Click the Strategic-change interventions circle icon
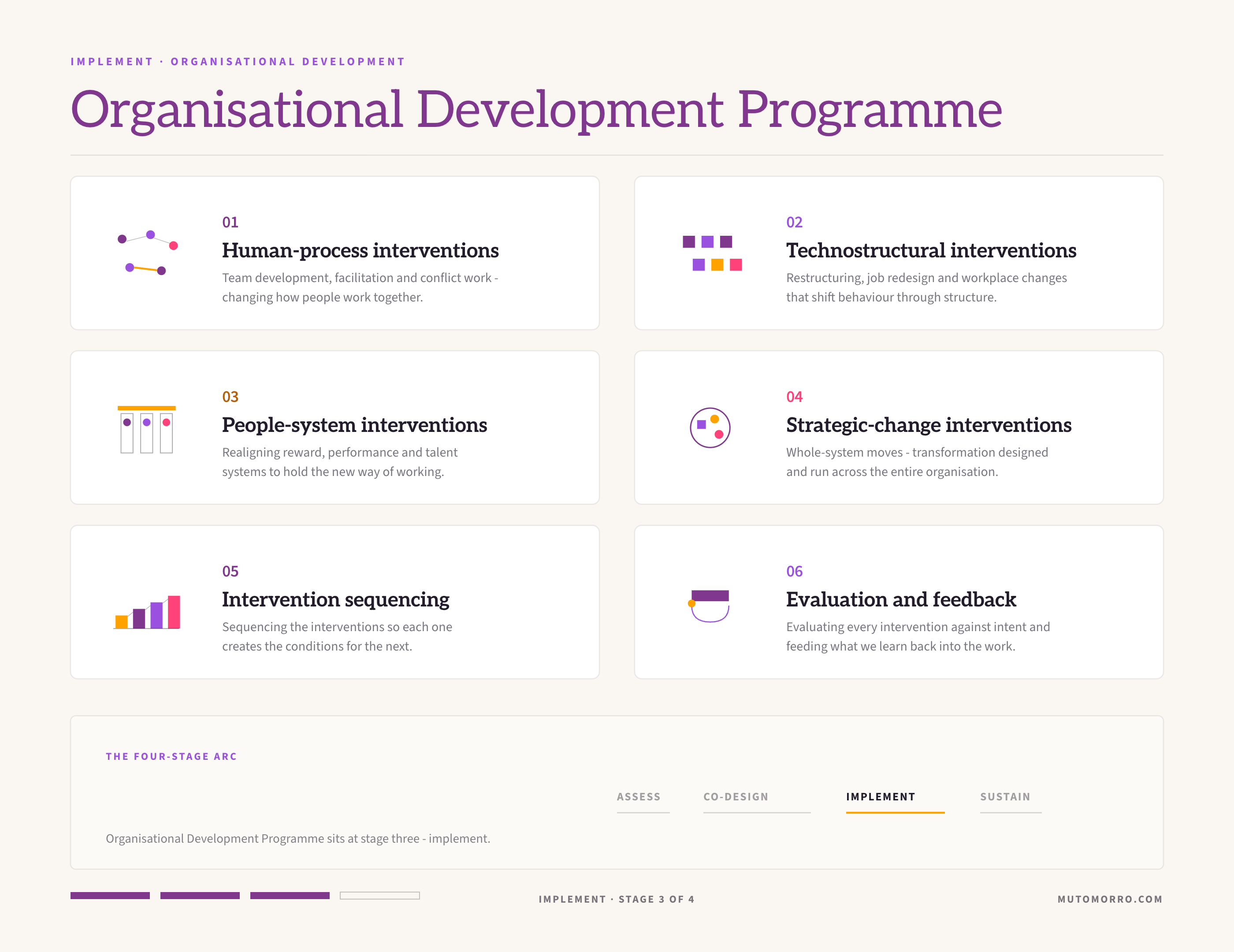This screenshot has height=952, width=1234. pyautogui.click(x=710, y=428)
